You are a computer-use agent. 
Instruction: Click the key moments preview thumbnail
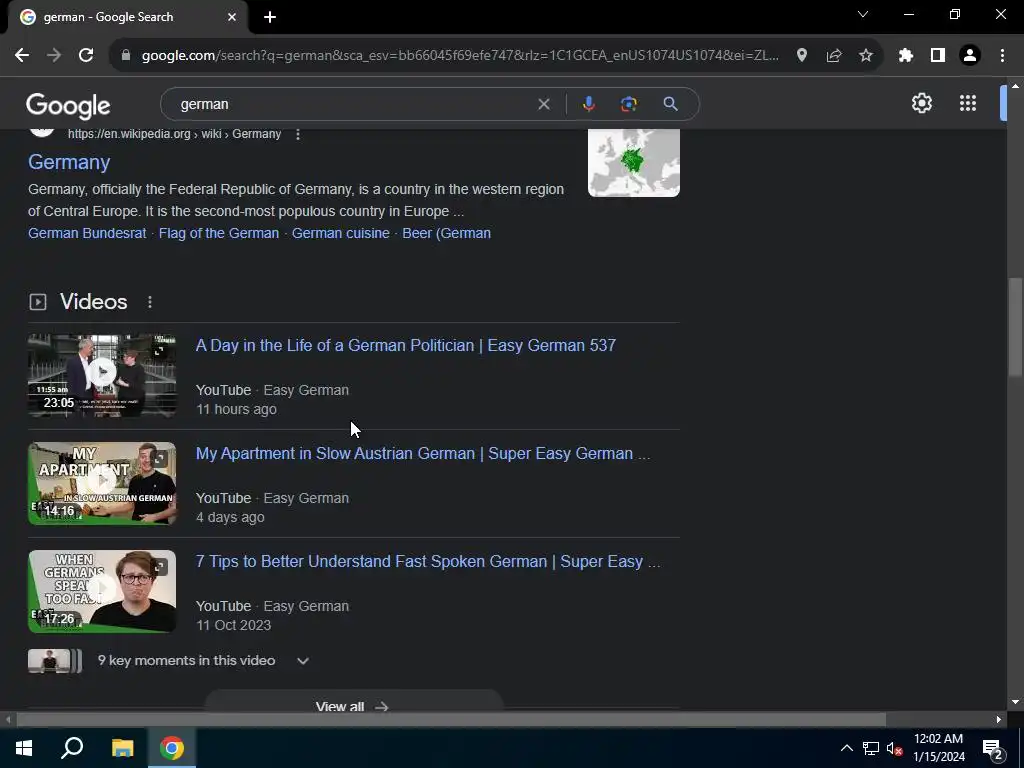coord(55,661)
